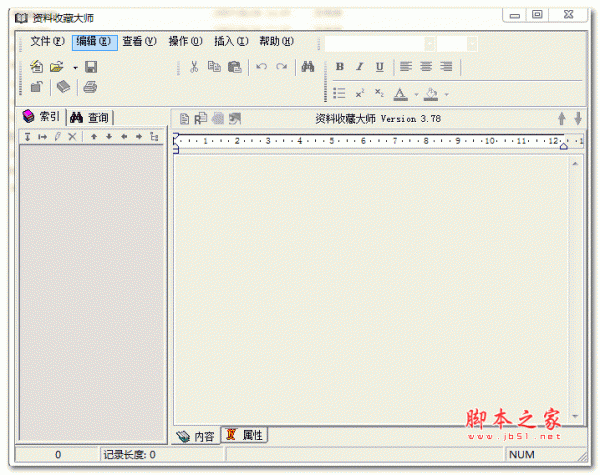Apply the font color button

[x=400, y=94]
